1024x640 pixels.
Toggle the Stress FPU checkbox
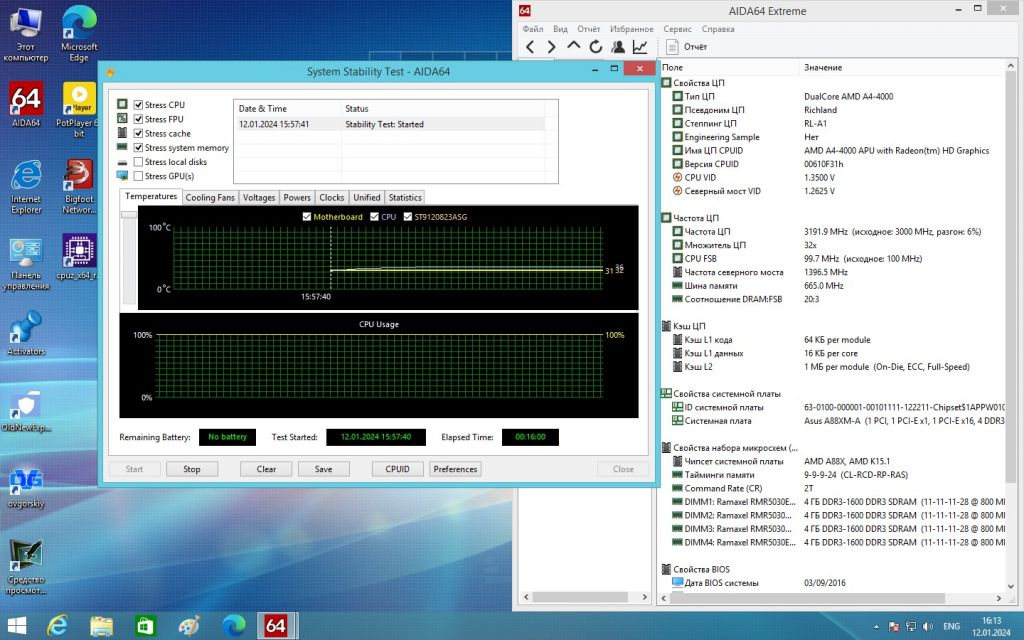[138, 119]
